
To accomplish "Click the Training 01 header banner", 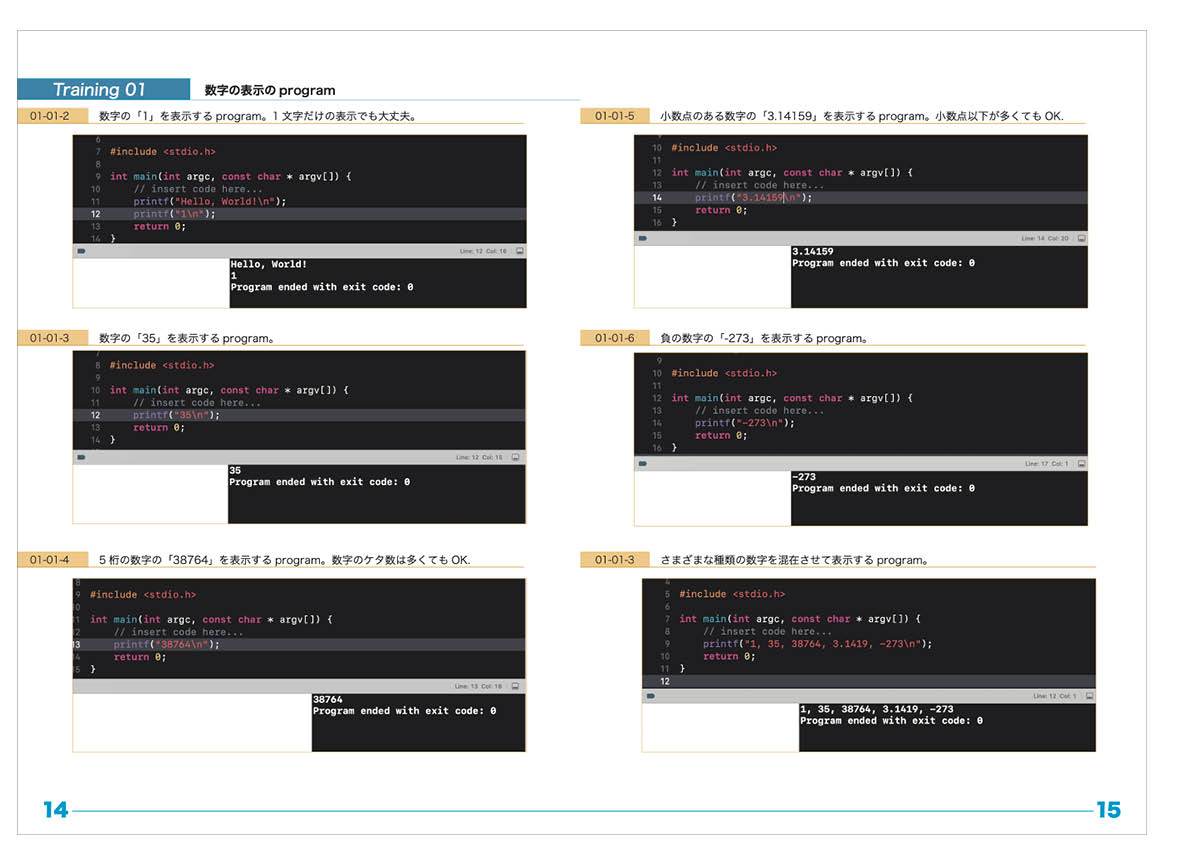I will pos(104,90).
